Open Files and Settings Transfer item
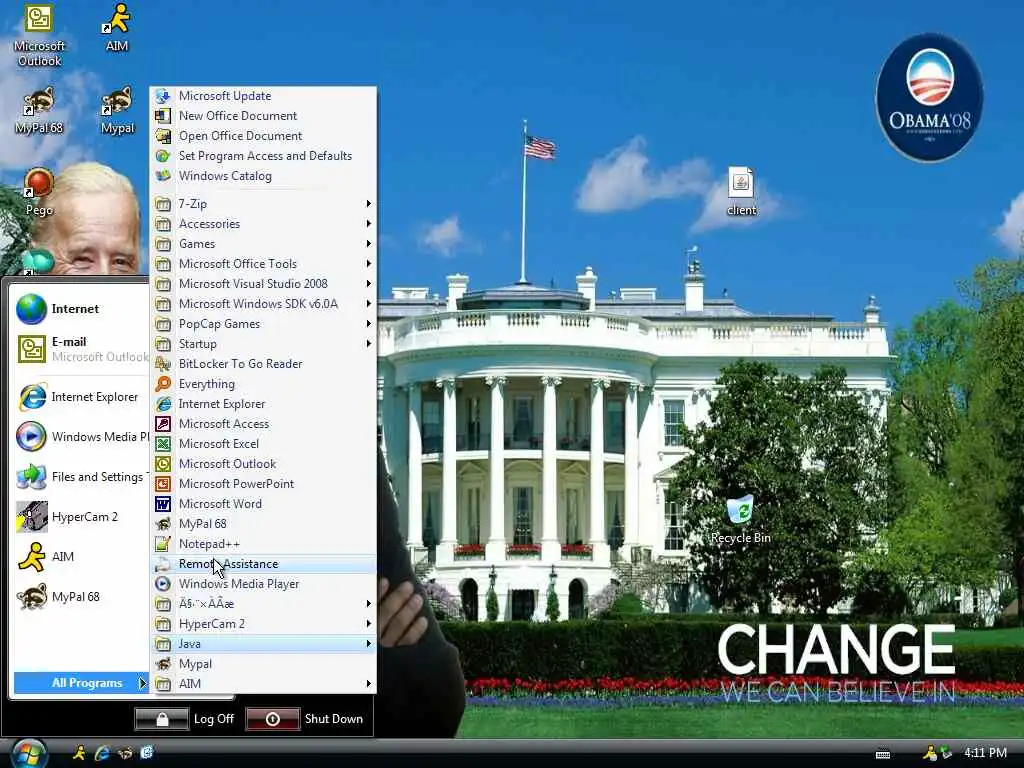1024x768 pixels. [x=80, y=477]
